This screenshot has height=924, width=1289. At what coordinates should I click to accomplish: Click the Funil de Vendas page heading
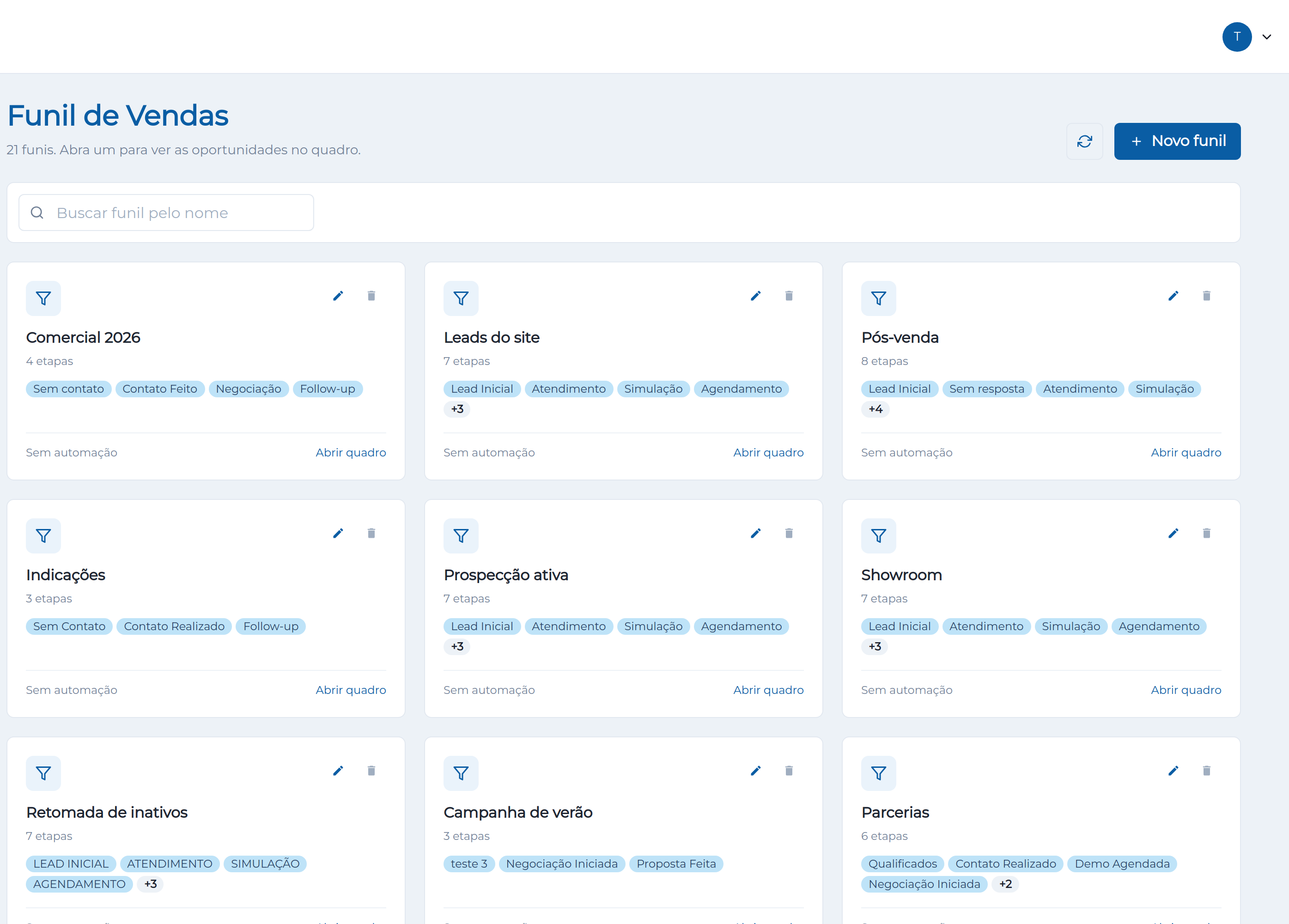coord(118,115)
